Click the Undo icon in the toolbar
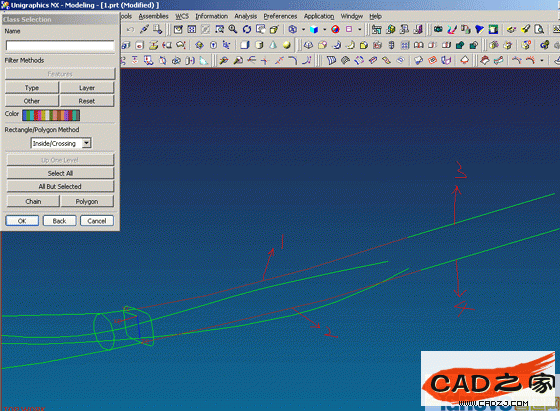Image resolution: width=560 pixels, height=411 pixels. click(x=130, y=30)
